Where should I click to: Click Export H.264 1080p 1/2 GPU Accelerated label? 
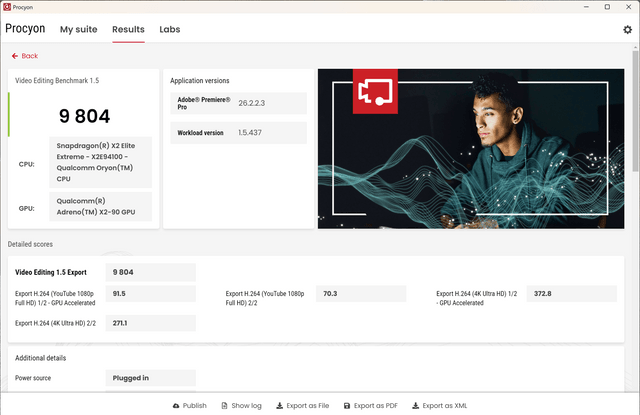[x=55, y=298]
